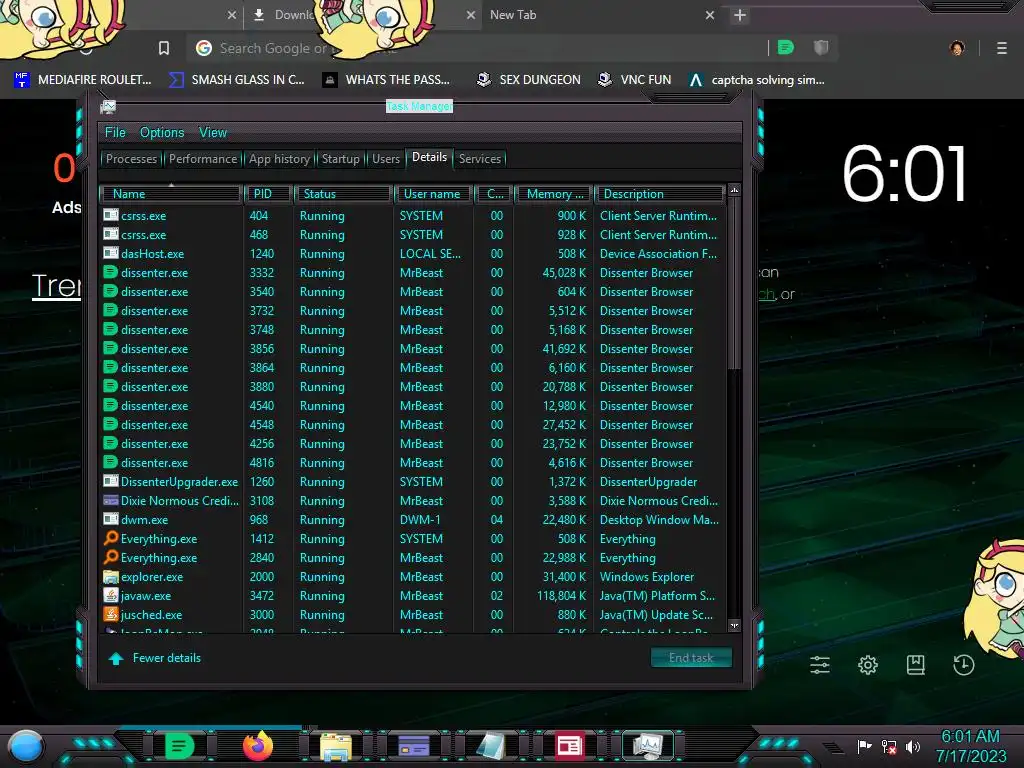The image size is (1024, 768).
Task: Select the Dixie Normous Credi... process icon
Action: click(x=110, y=500)
